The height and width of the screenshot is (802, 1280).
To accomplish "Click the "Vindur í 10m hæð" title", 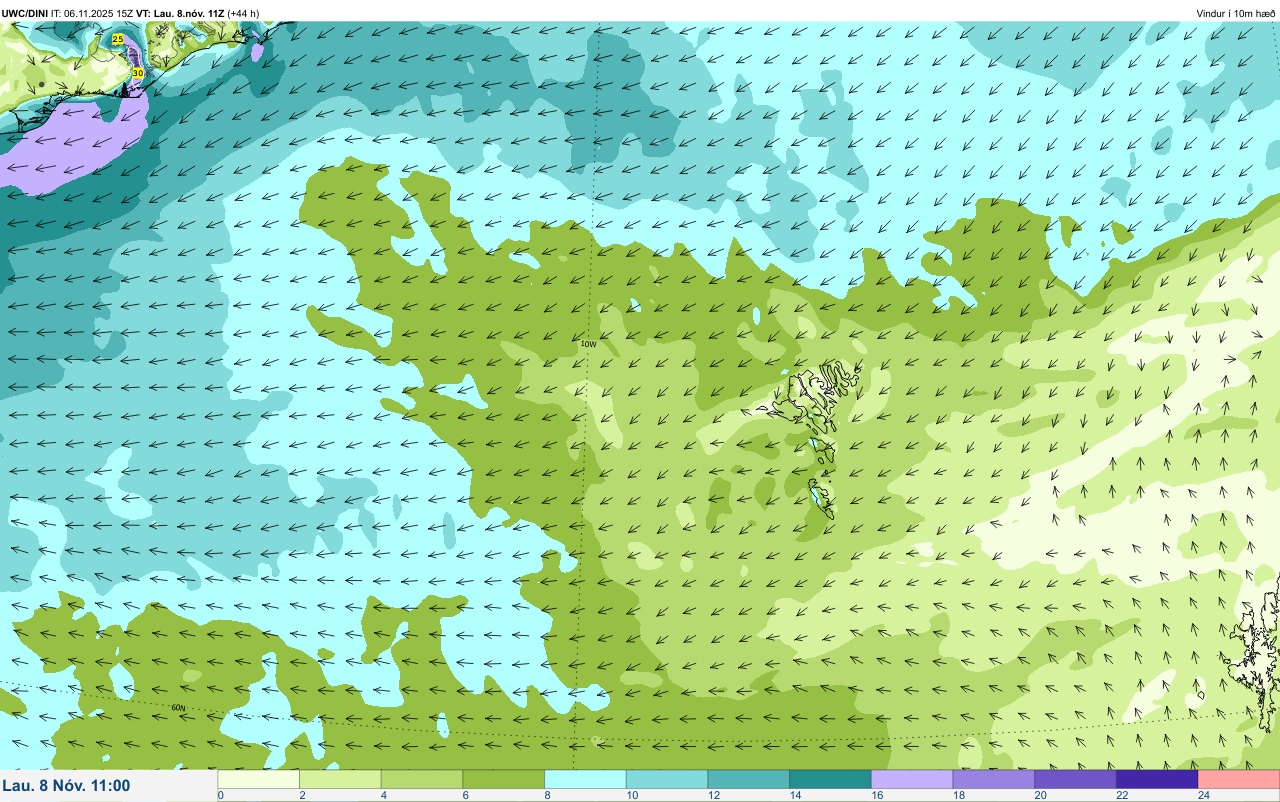I will pyautogui.click(x=1236, y=13).
